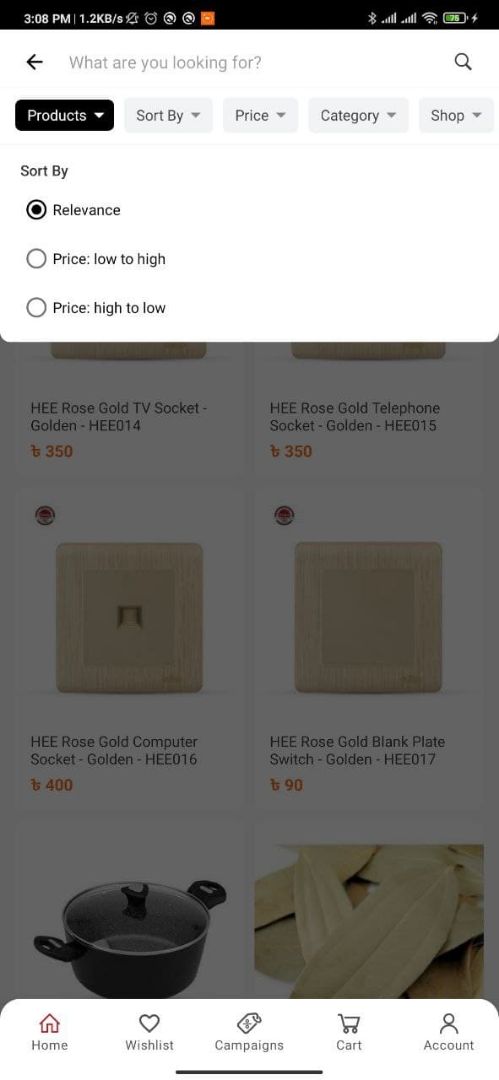Viewport: 499px width, 1080px height.
Task: Open Account person icon
Action: (449, 1023)
